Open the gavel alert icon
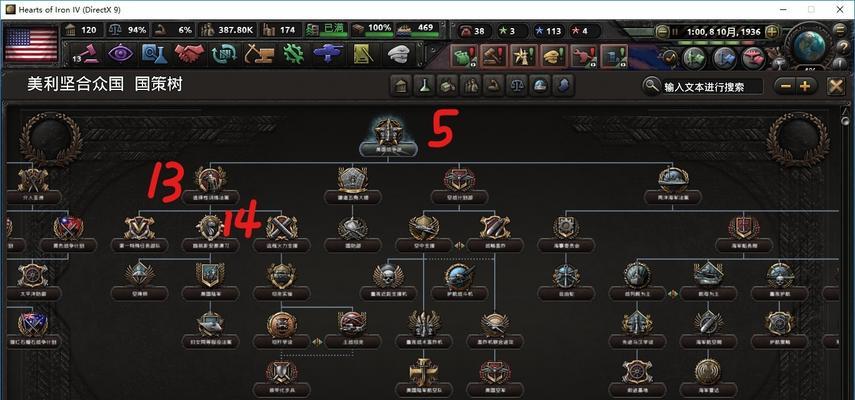Image resolution: width=855 pixels, height=400 pixels. [x=493, y=56]
